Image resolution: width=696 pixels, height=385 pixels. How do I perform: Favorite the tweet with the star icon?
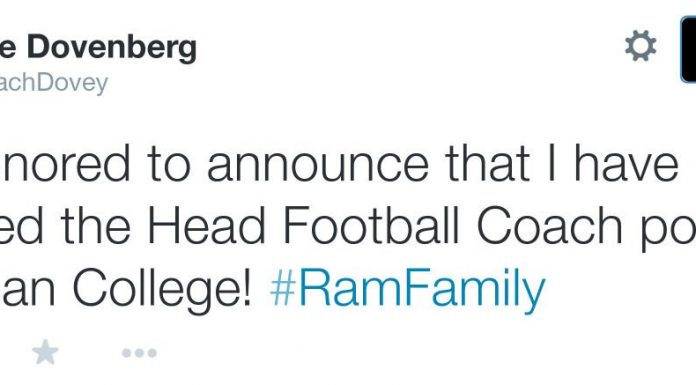pos(45,352)
